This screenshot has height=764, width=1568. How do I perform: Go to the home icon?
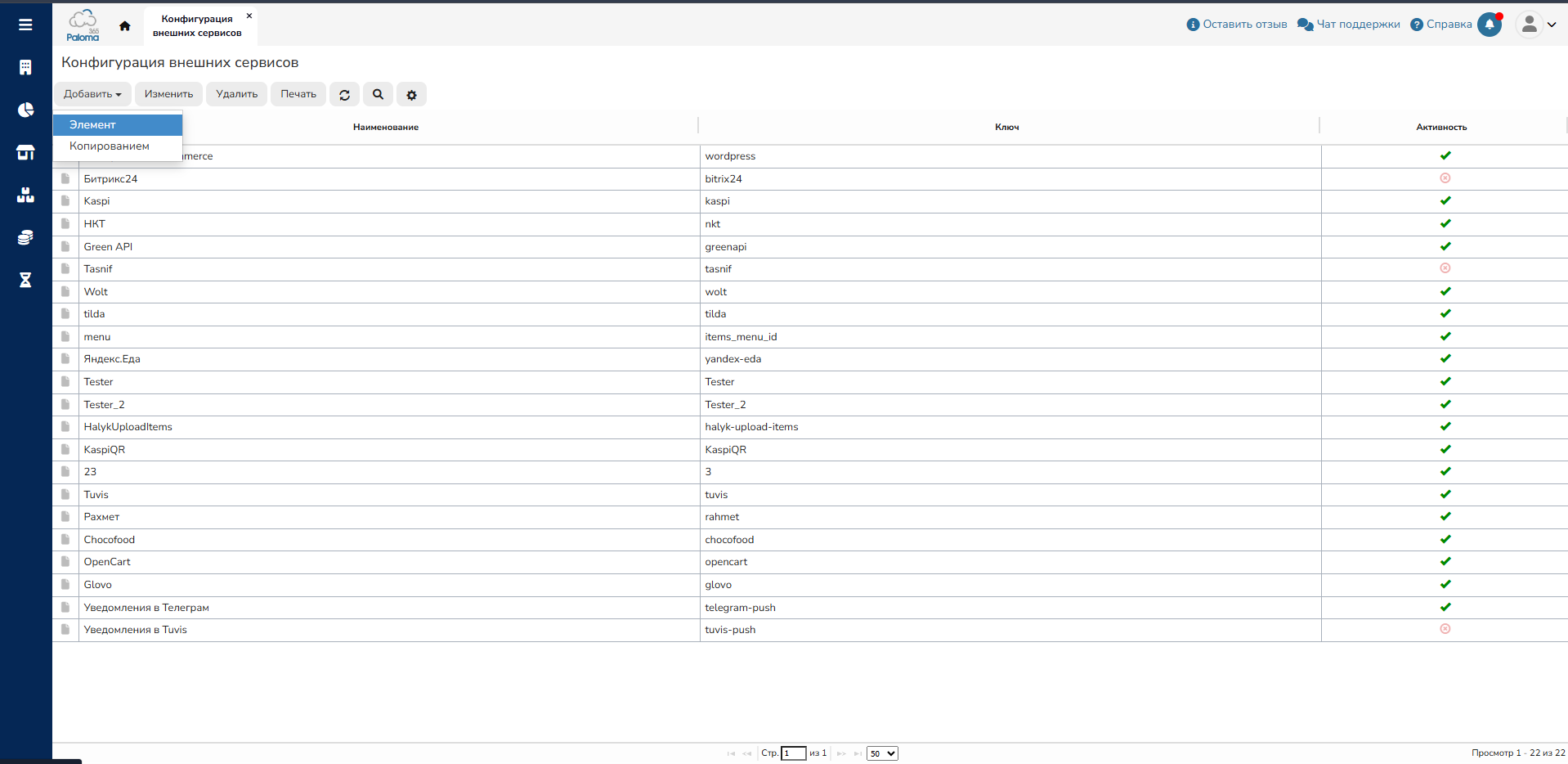[x=124, y=25]
